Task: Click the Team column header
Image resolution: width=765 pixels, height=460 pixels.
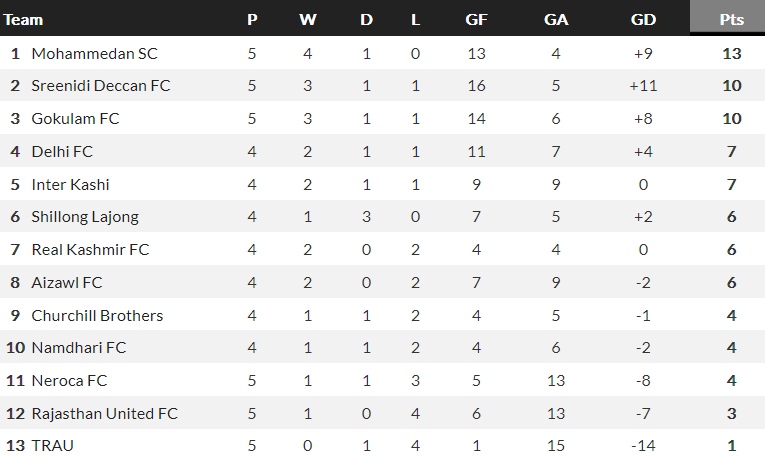Action: point(24,19)
